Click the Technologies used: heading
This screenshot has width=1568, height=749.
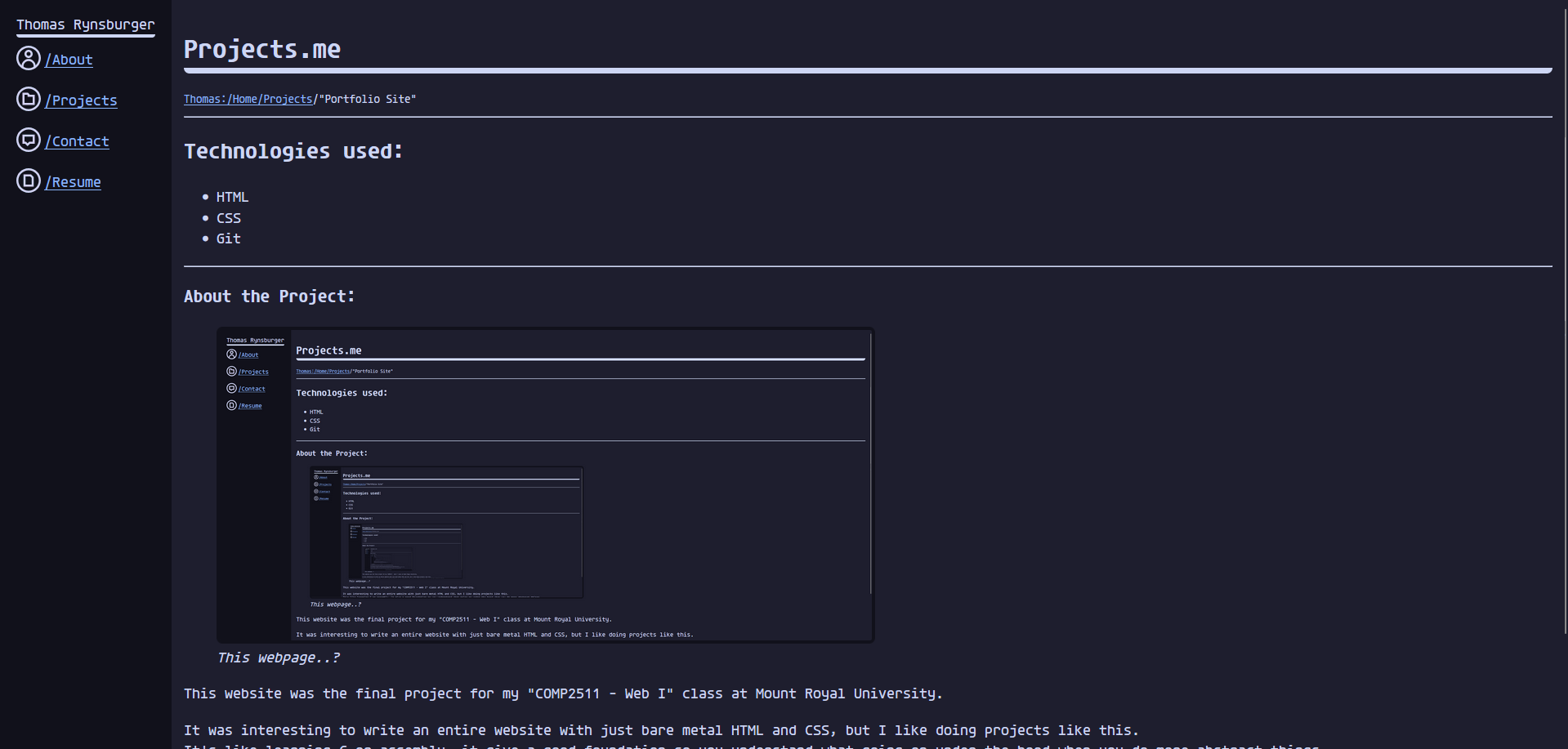[293, 151]
